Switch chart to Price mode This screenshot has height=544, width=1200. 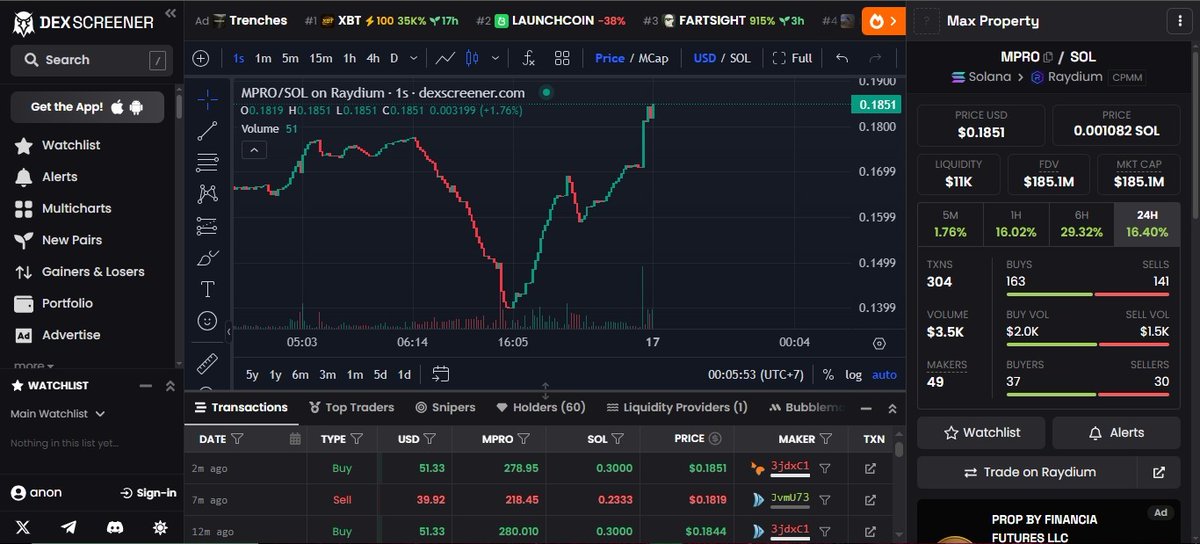[x=610, y=58]
